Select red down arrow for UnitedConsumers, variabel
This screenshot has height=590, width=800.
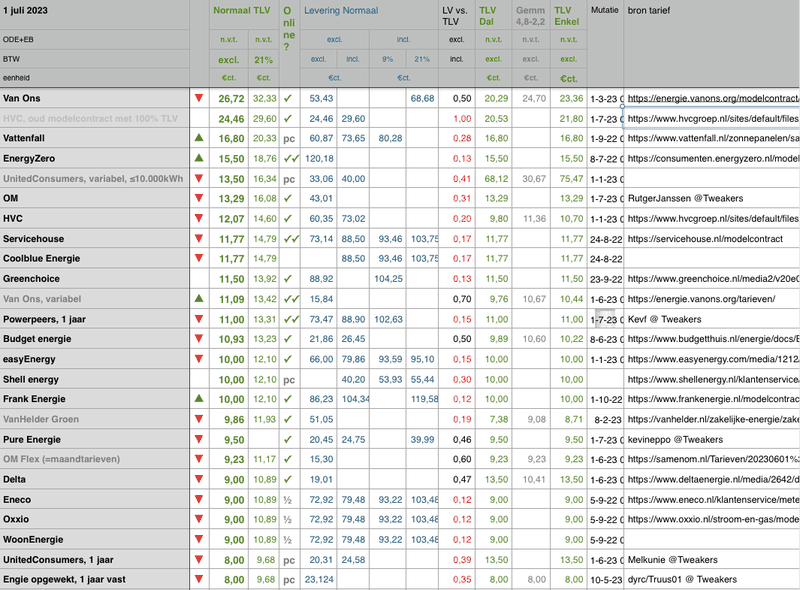199,178
